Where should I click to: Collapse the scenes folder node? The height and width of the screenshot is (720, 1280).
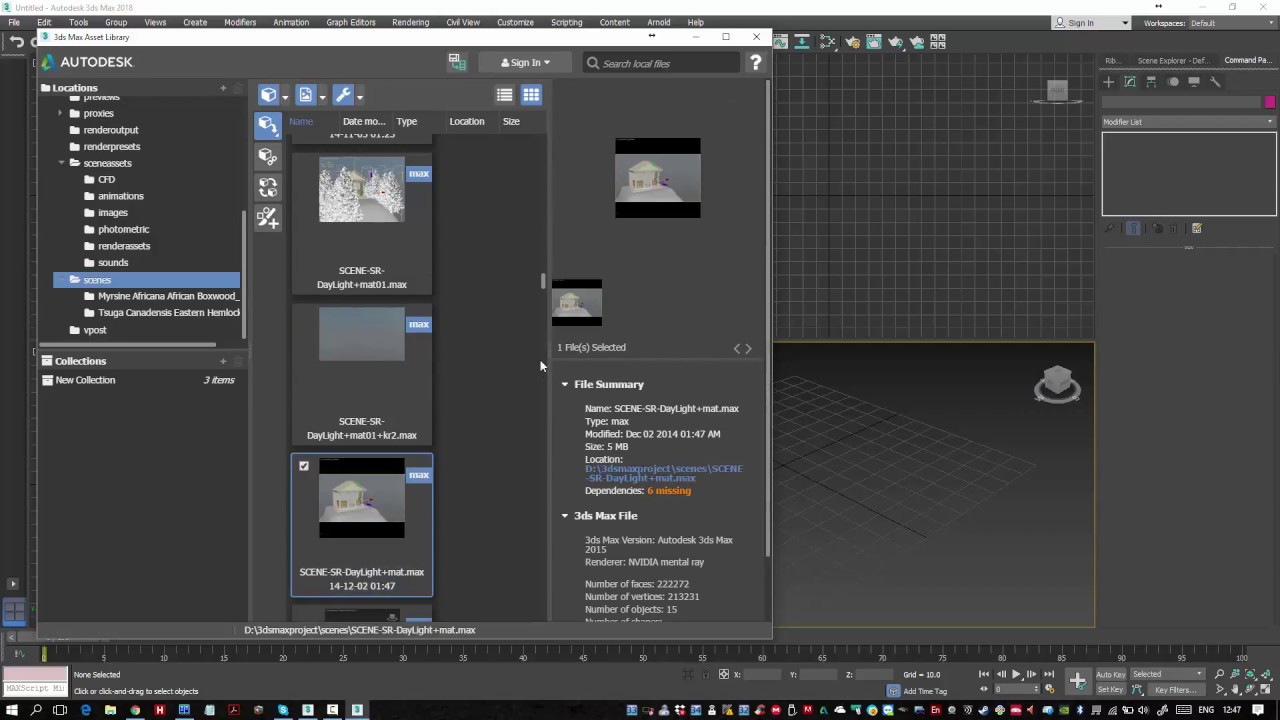pos(61,280)
